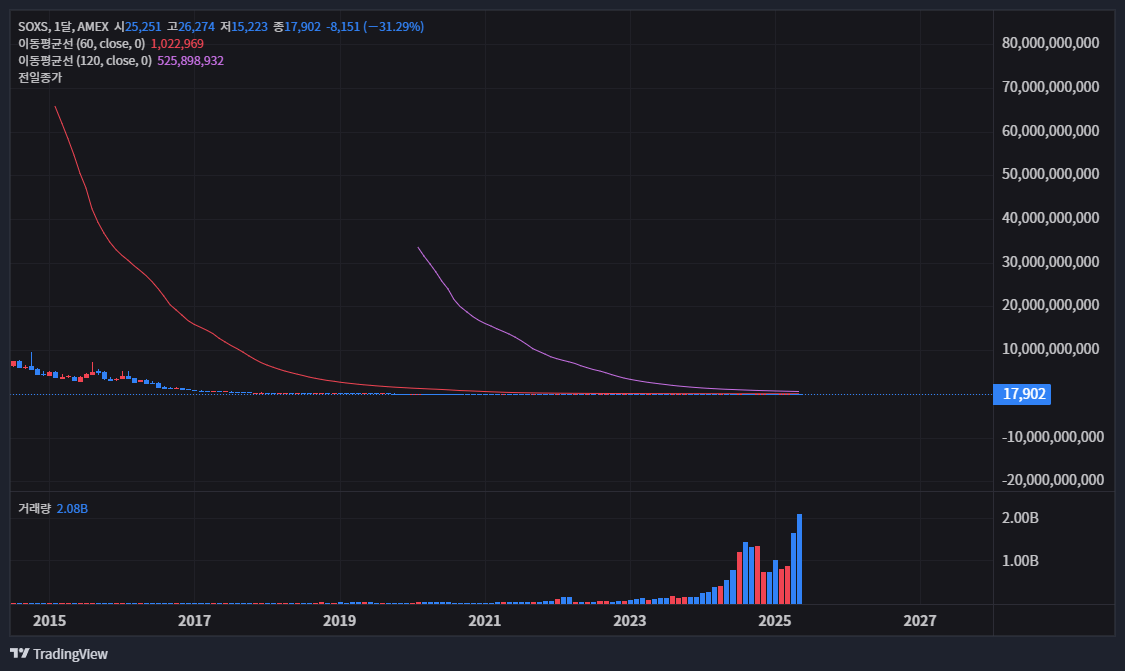Click the 525,898,932 moving average value
The height and width of the screenshot is (671, 1125).
(191, 61)
